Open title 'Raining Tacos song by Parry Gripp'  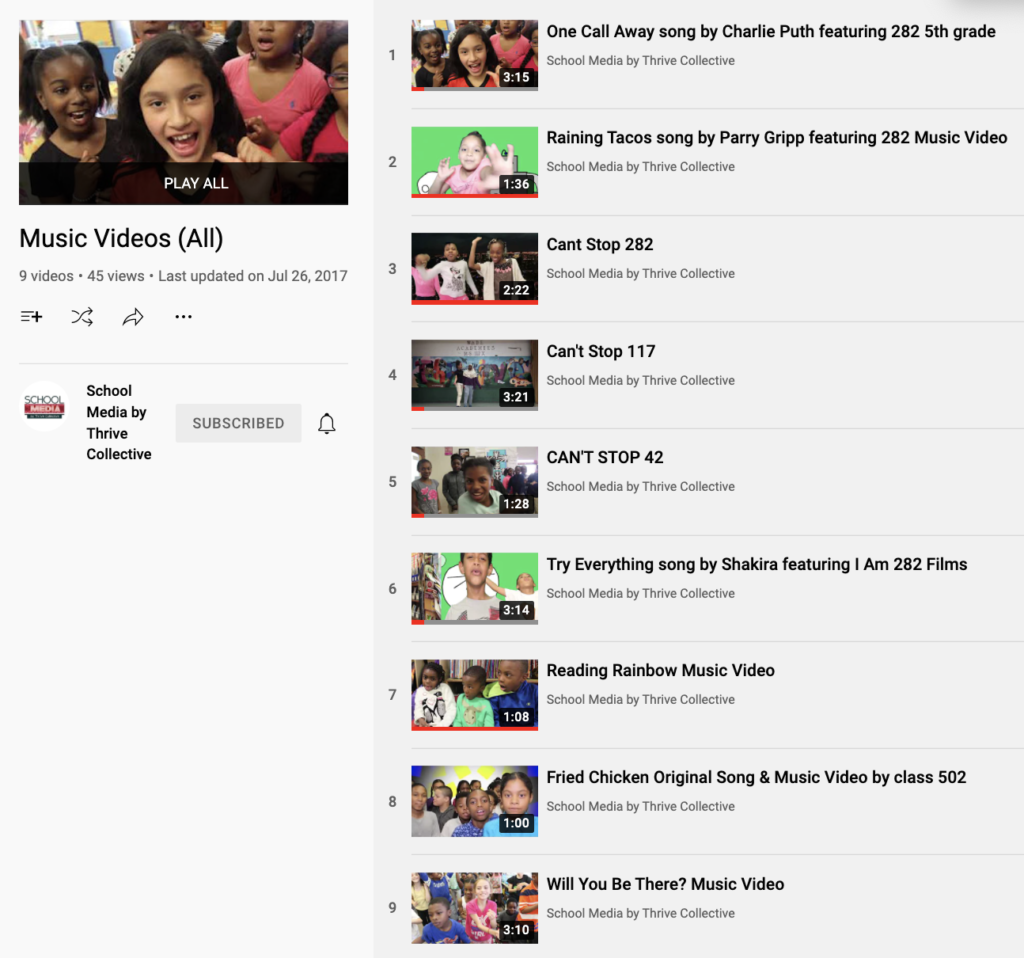pyautogui.click(x=776, y=138)
